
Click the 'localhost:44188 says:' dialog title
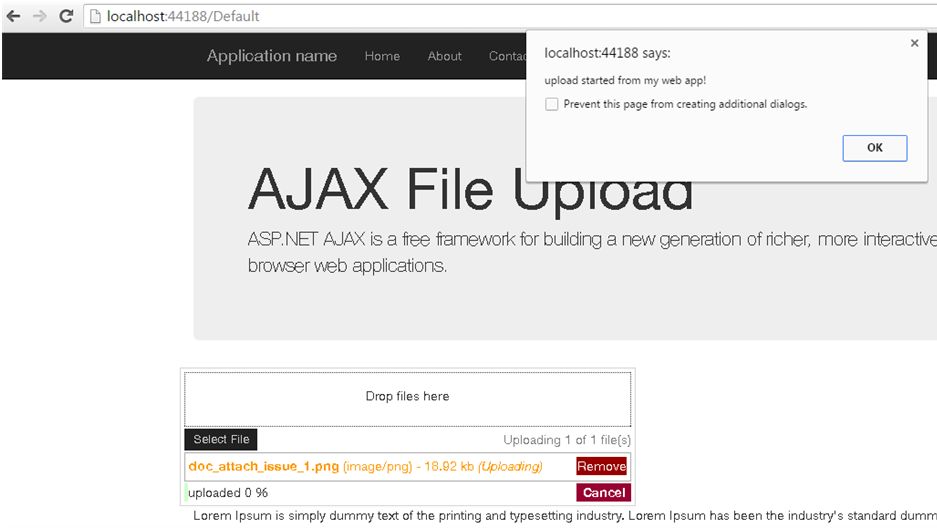pyautogui.click(x=607, y=53)
